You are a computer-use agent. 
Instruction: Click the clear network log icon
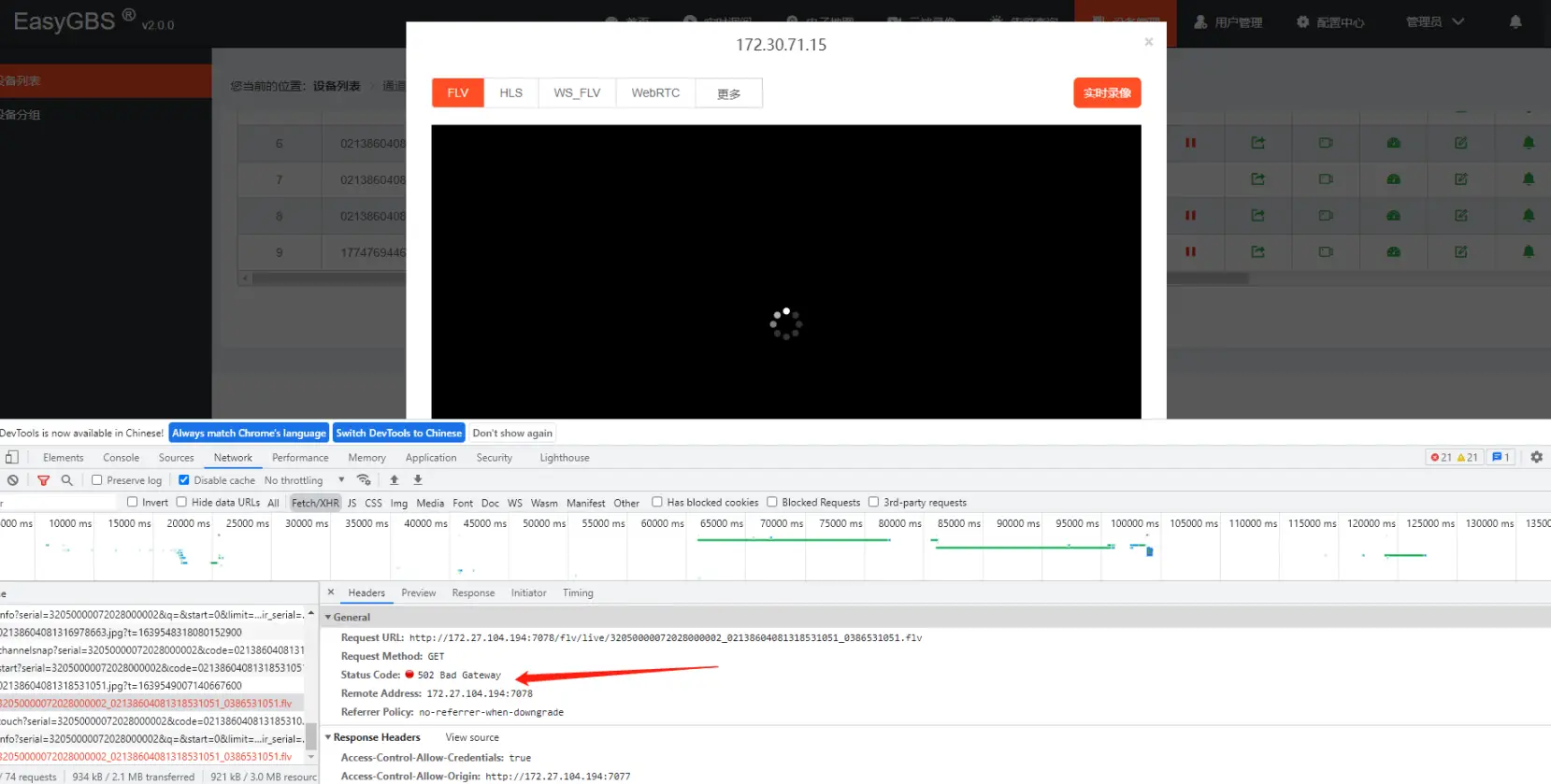point(12,480)
